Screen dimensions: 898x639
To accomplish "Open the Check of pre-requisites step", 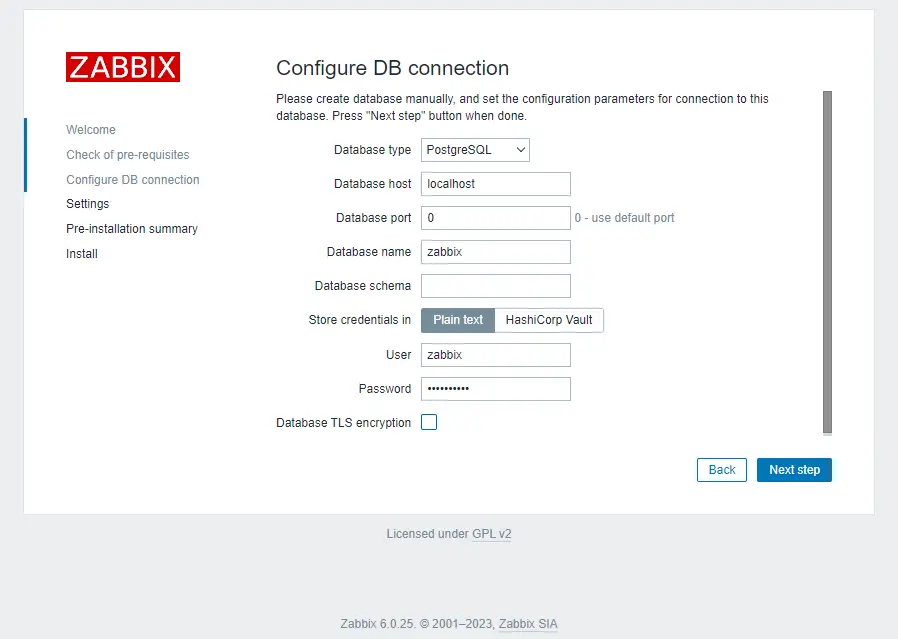I will pos(127,154).
